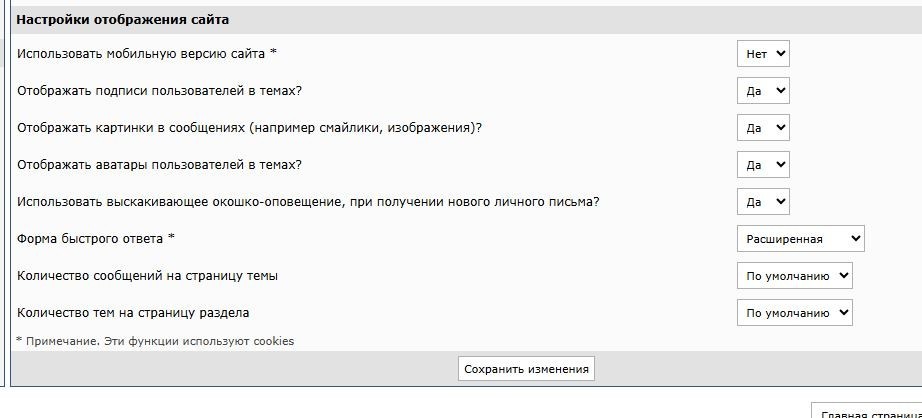Click the Количество тем на страницу раздела label
The width and height of the screenshot is (922, 418).
click(x=133, y=312)
